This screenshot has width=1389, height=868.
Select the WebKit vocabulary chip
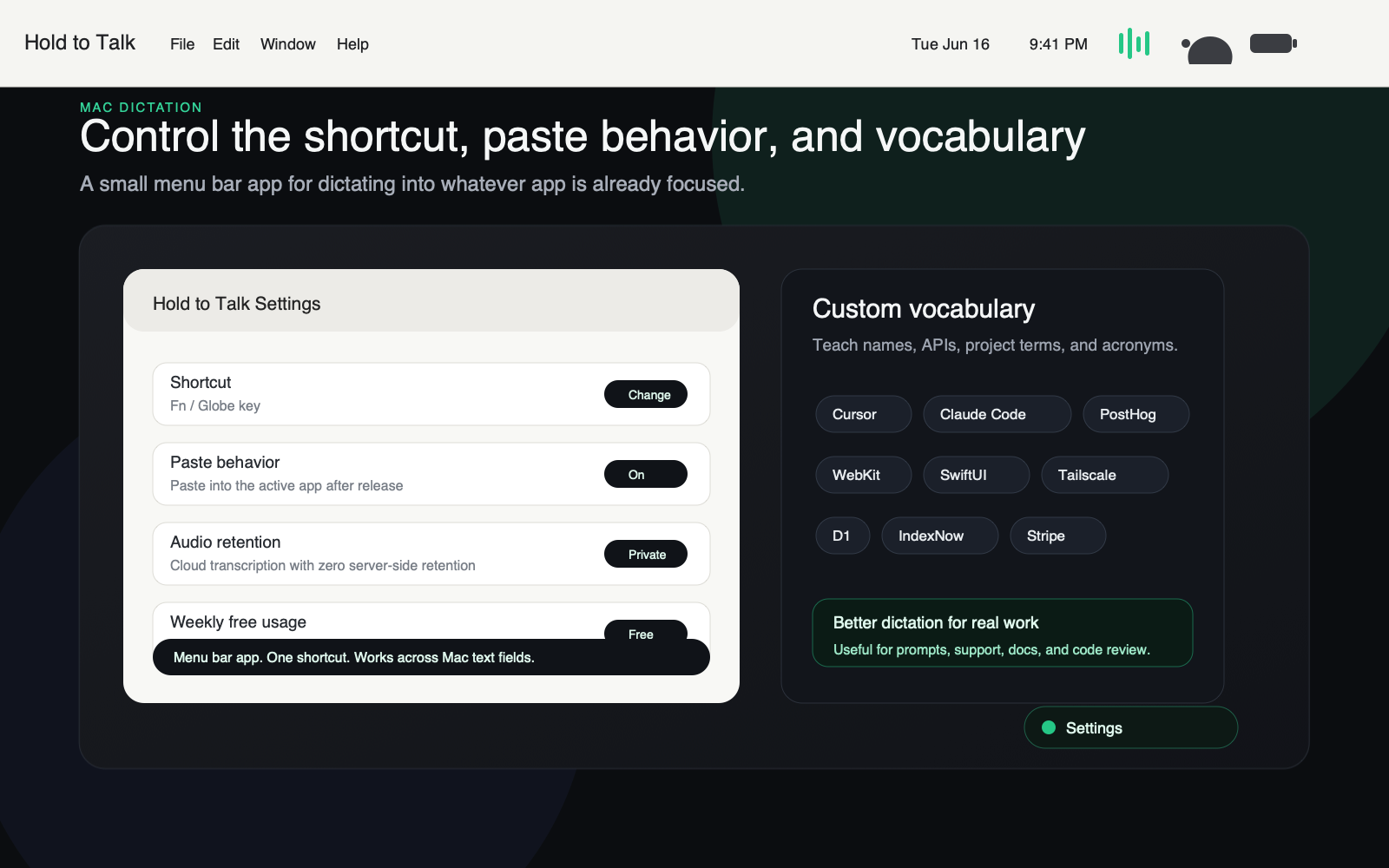864,475
